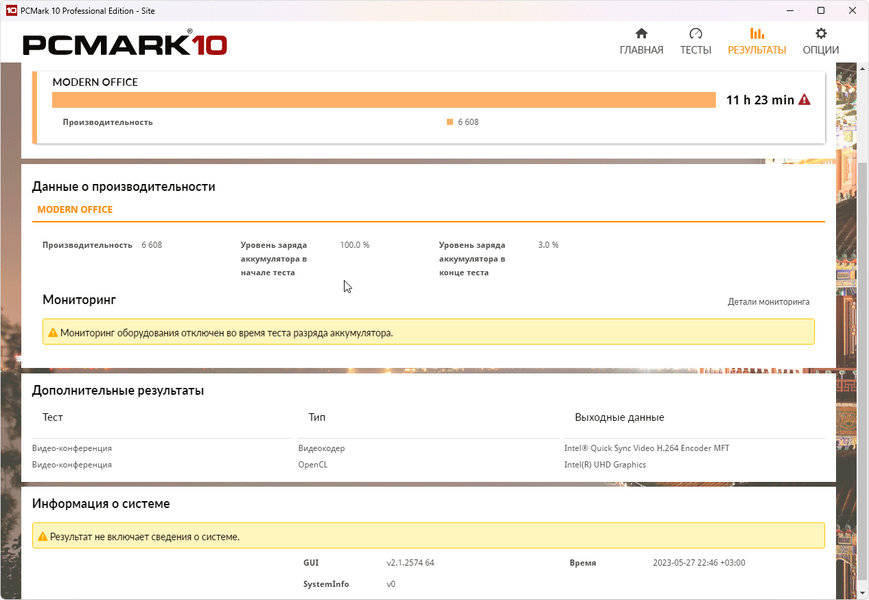
Task: Click the 3.0 % battery end value
Action: pos(548,245)
